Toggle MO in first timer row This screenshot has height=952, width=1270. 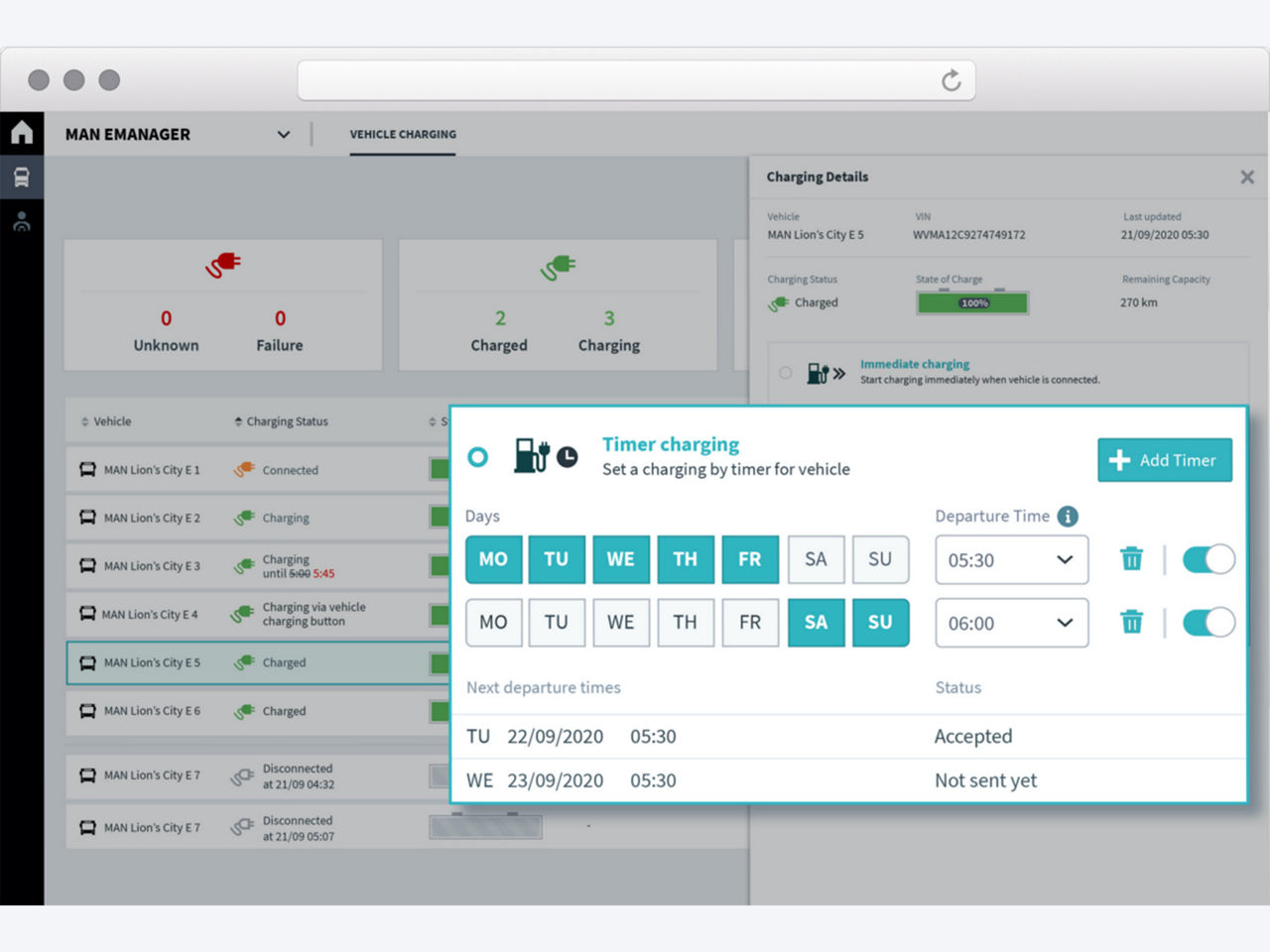coord(493,559)
